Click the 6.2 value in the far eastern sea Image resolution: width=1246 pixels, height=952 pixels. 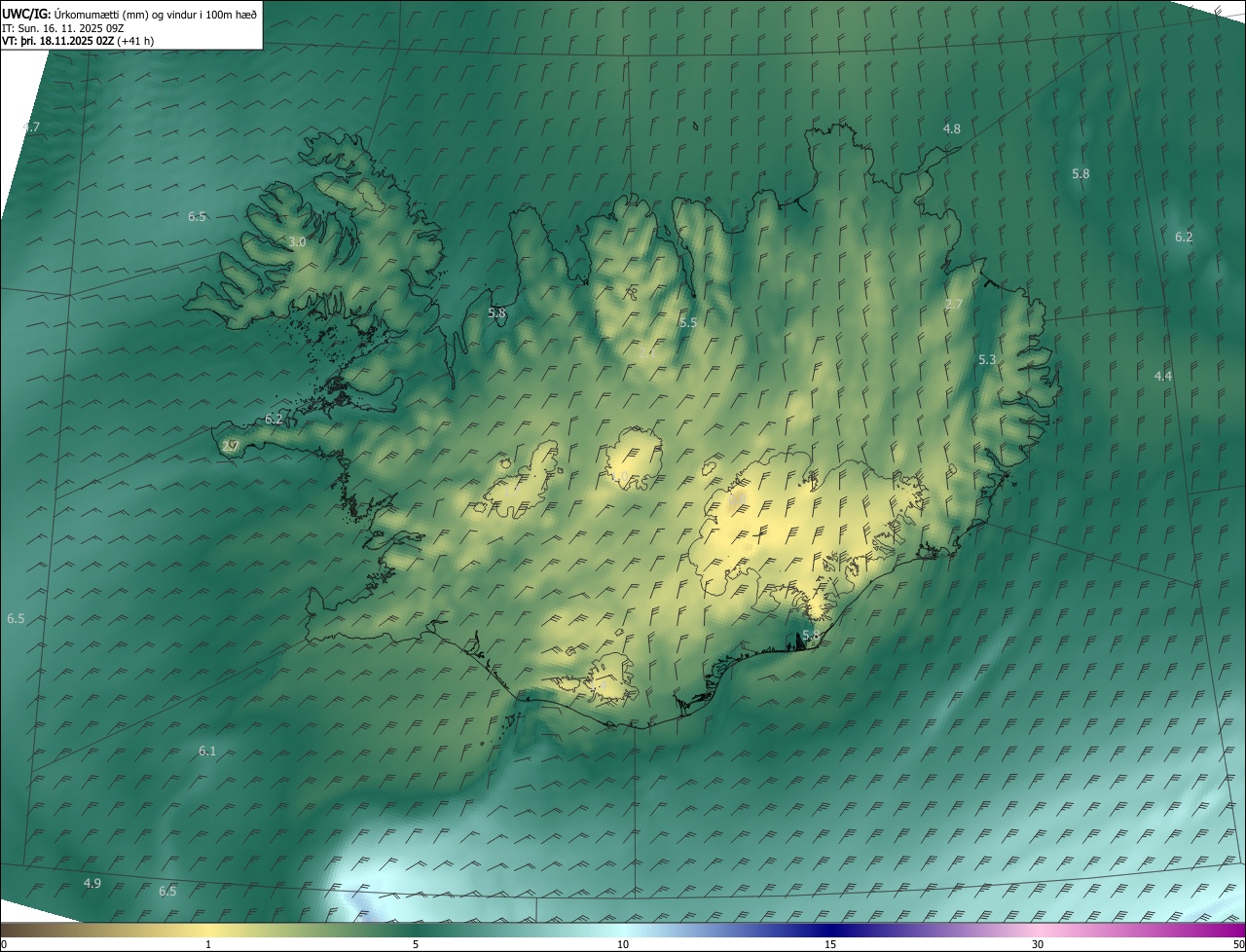(1184, 237)
